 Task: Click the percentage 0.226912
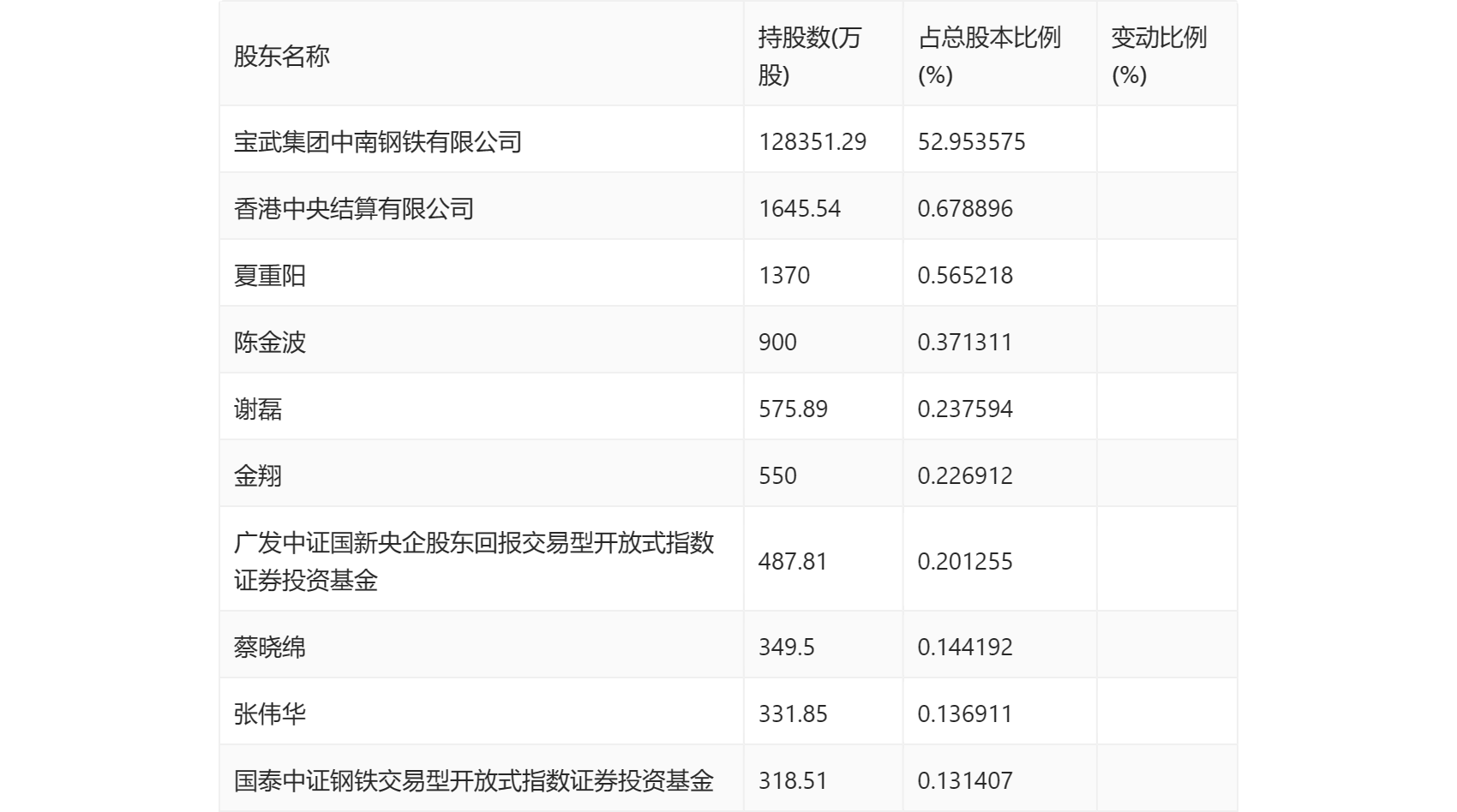(x=965, y=475)
